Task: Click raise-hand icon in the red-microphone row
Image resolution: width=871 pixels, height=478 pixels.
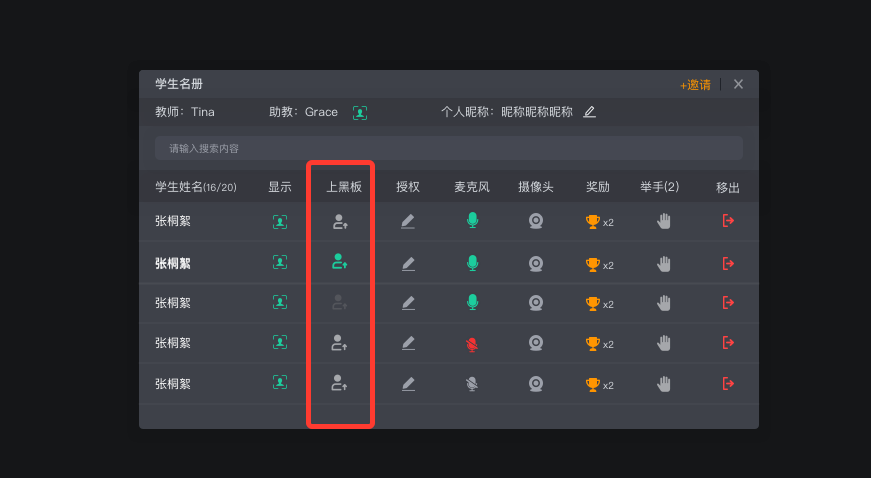Action: (x=664, y=343)
